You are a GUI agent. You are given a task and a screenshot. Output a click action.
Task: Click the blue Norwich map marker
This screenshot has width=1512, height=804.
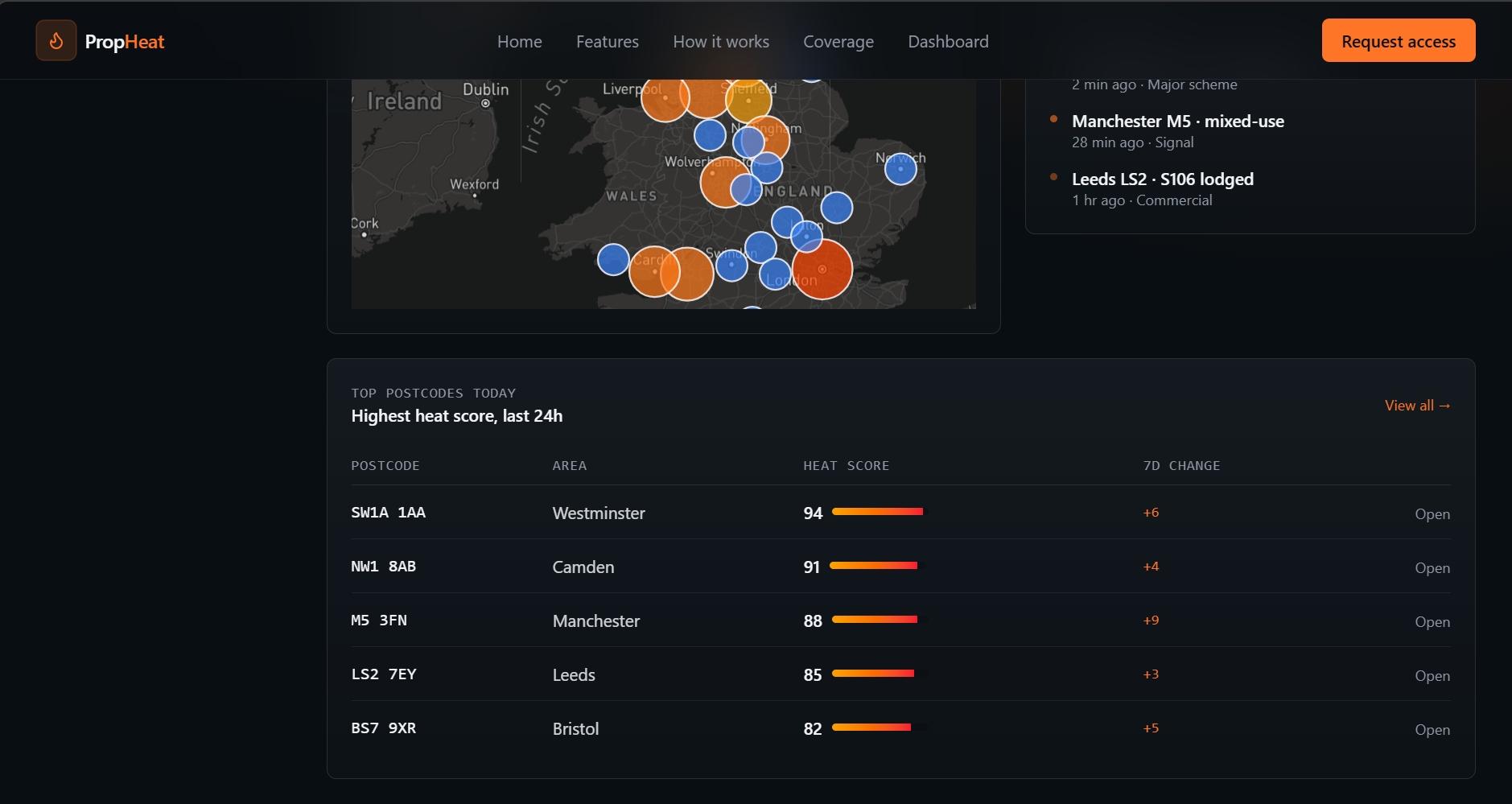pyautogui.click(x=900, y=169)
